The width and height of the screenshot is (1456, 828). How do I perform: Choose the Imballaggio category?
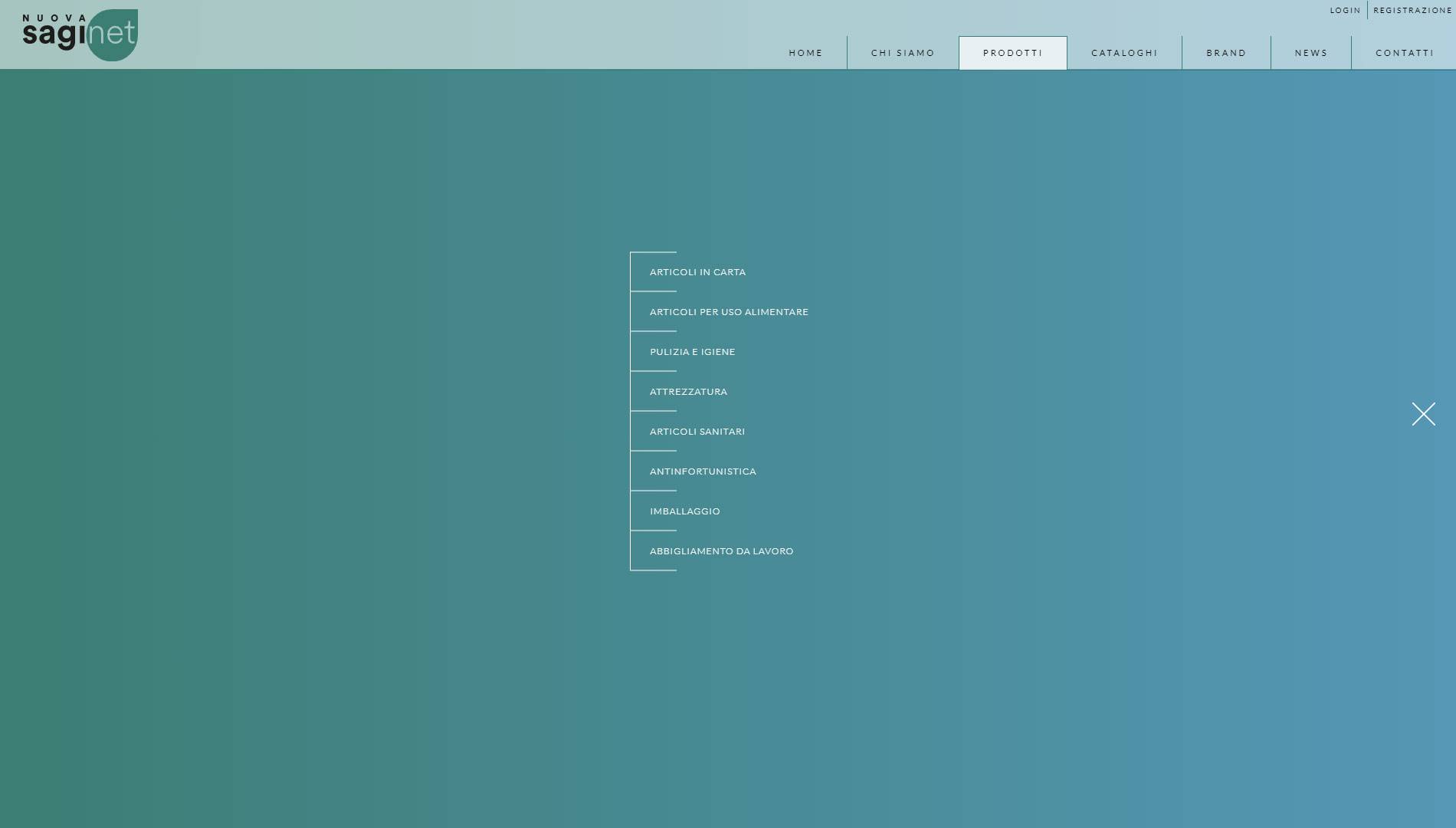[x=684, y=511]
